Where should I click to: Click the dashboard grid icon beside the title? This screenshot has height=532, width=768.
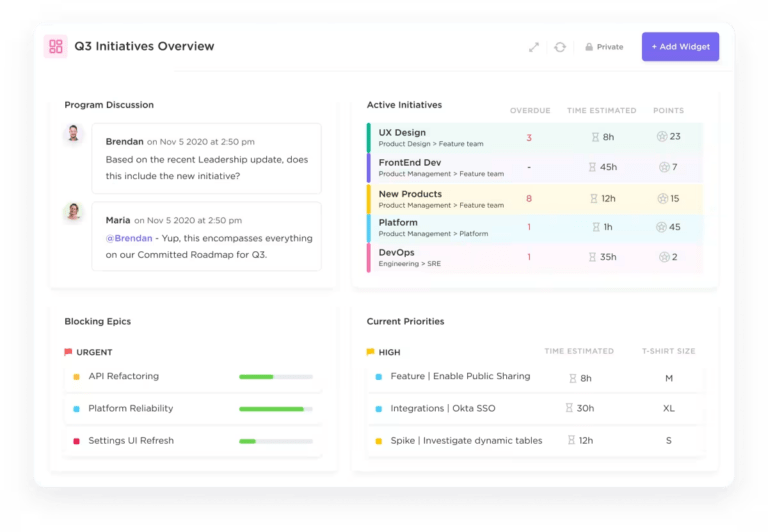click(x=56, y=47)
